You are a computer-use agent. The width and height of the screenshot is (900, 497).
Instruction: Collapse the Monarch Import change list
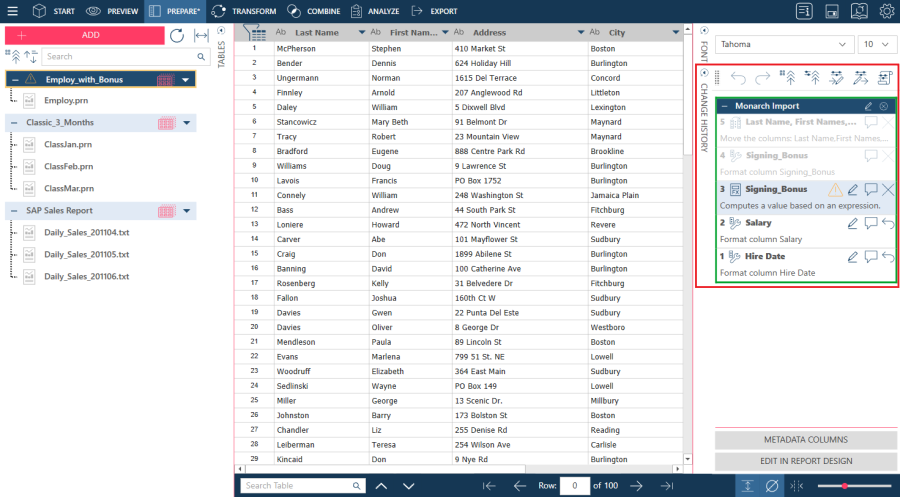(x=725, y=106)
